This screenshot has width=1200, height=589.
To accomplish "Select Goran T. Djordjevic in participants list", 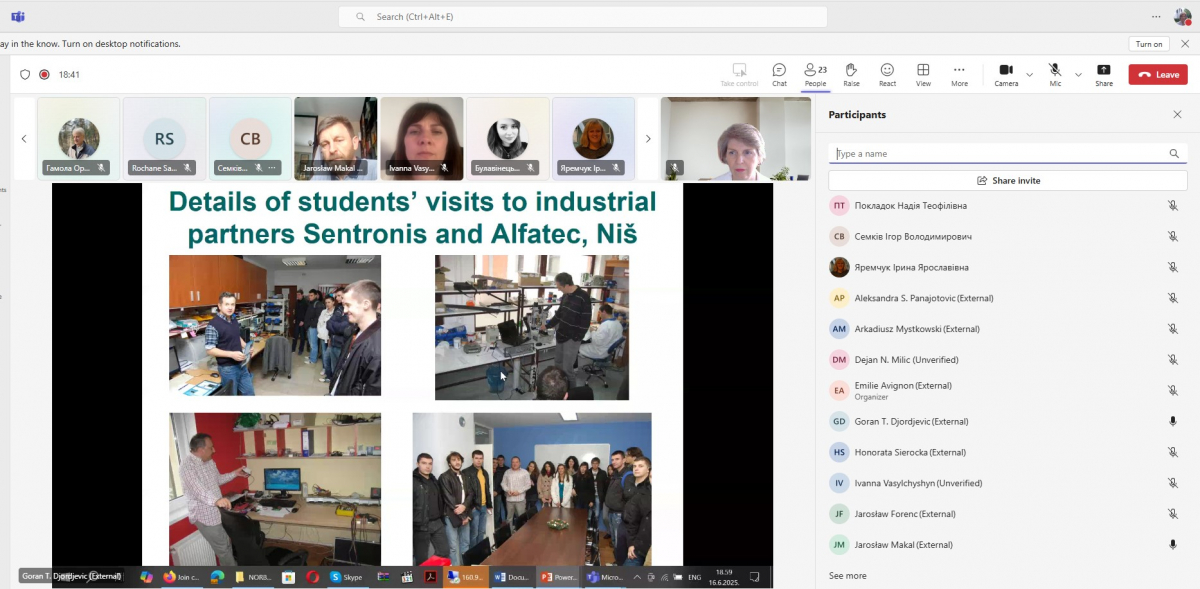I will 911,422.
